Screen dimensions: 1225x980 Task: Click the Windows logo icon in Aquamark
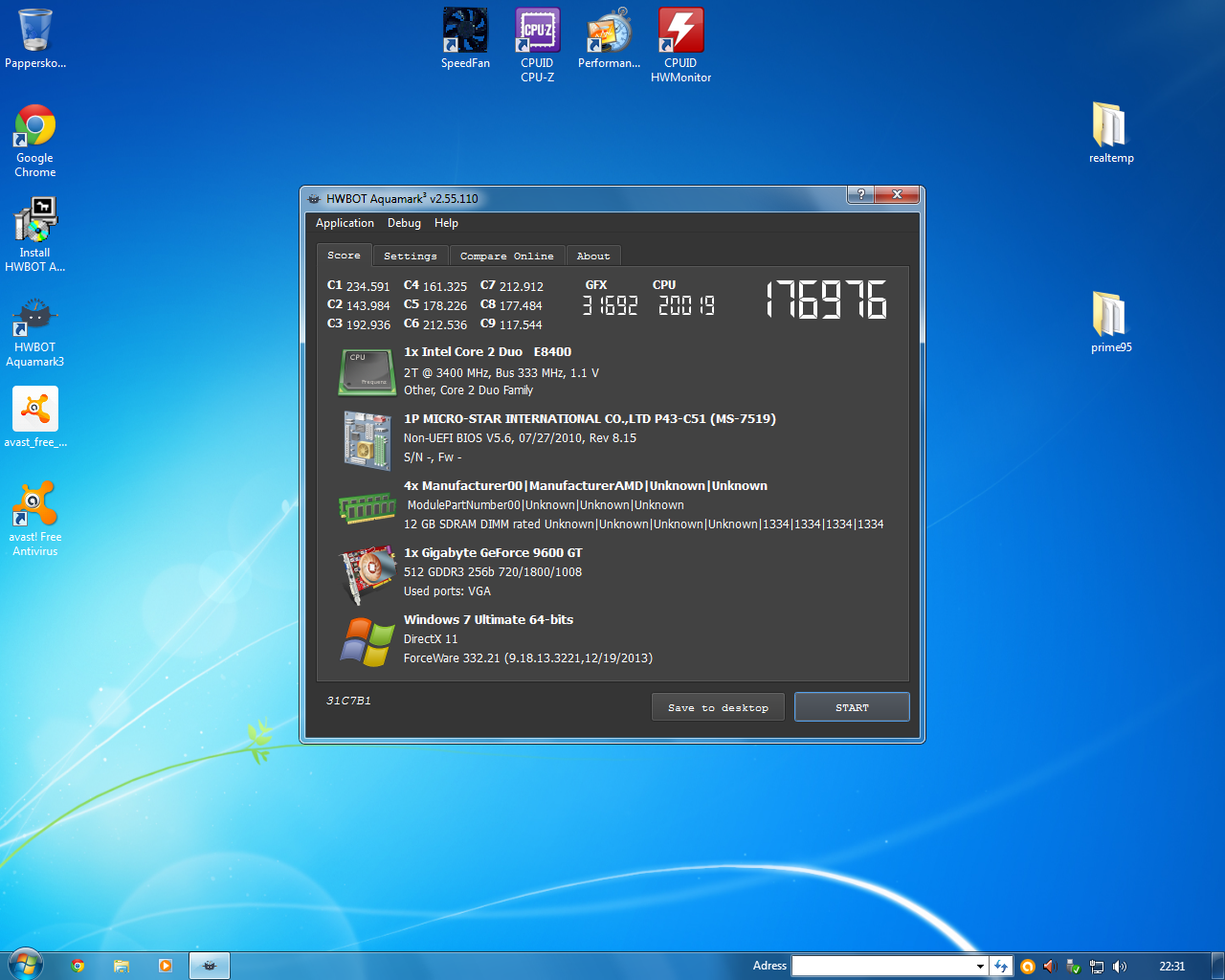tap(367, 641)
